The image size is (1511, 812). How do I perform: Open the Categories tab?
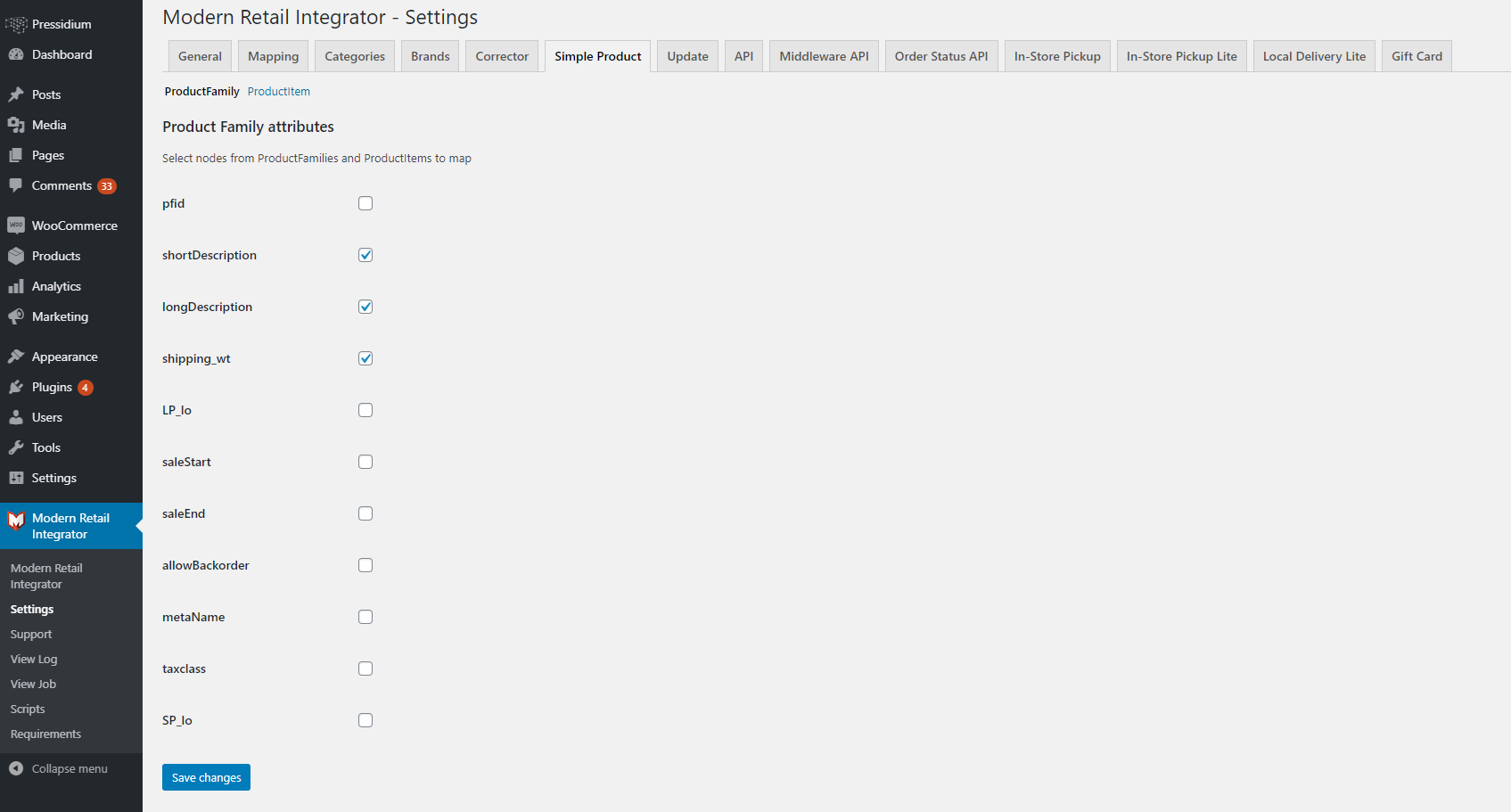tap(355, 56)
